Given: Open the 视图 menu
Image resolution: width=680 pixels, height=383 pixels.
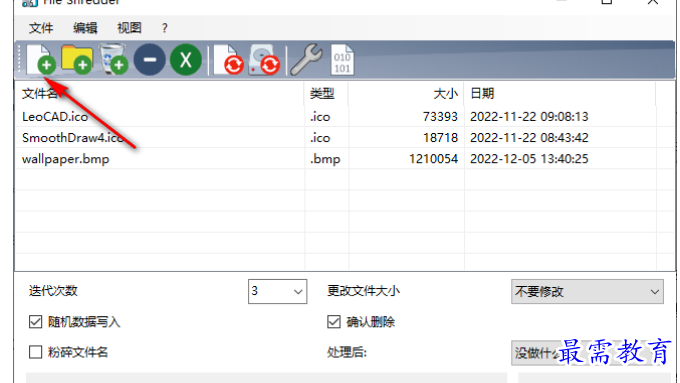Looking at the screenshot, I should point(129,28).
